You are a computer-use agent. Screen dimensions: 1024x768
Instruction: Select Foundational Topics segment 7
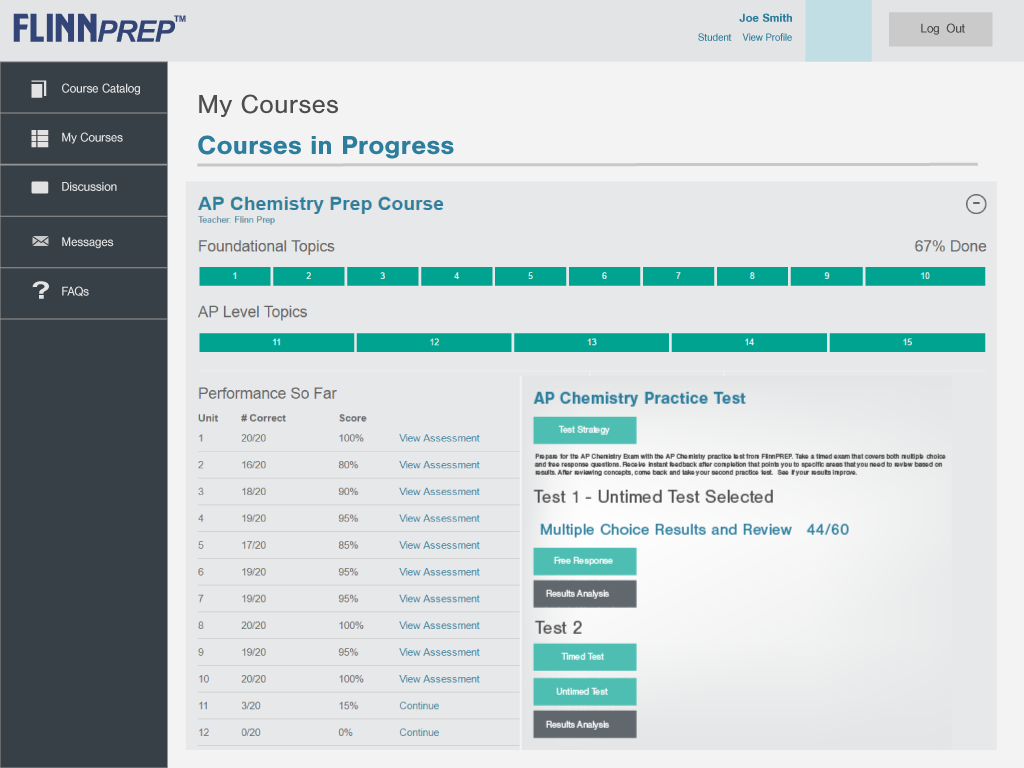tap(678, 276)
